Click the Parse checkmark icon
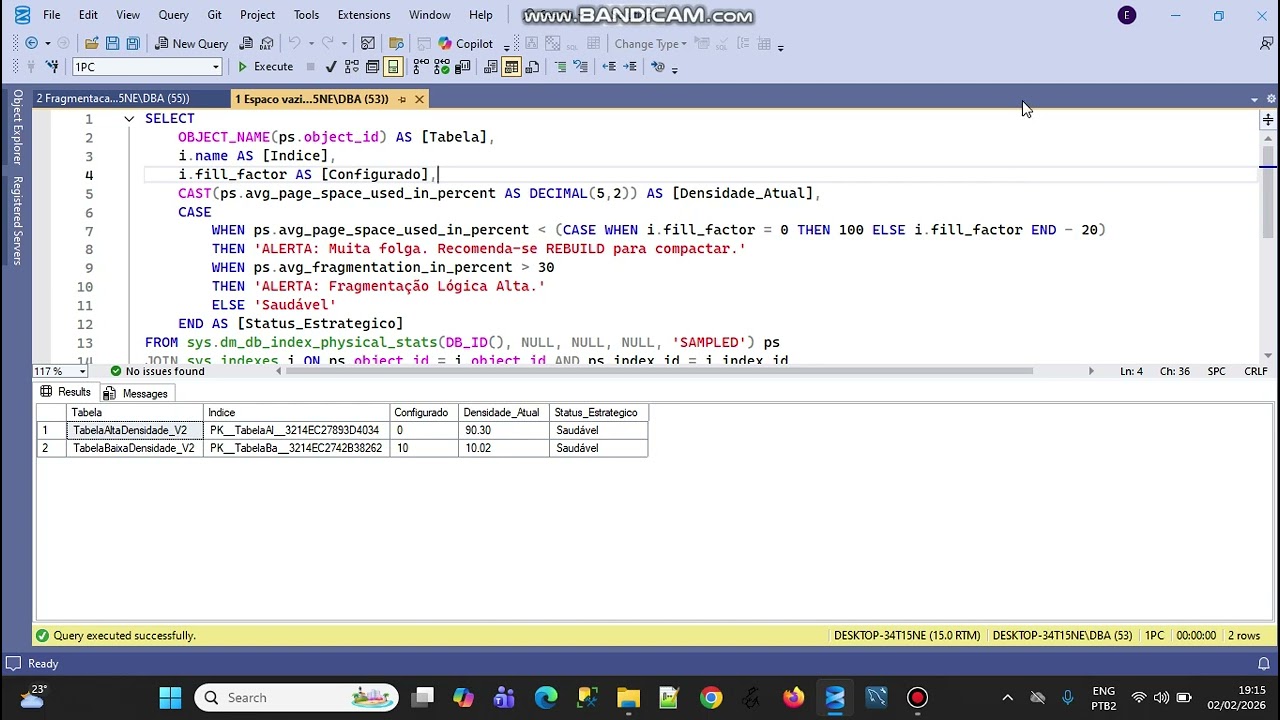The image size is (1280, 720). coord(332,67)
